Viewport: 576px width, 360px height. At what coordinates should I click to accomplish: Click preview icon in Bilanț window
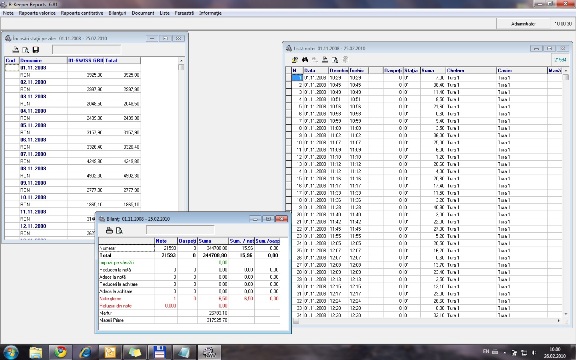click(x=119, y=230)
